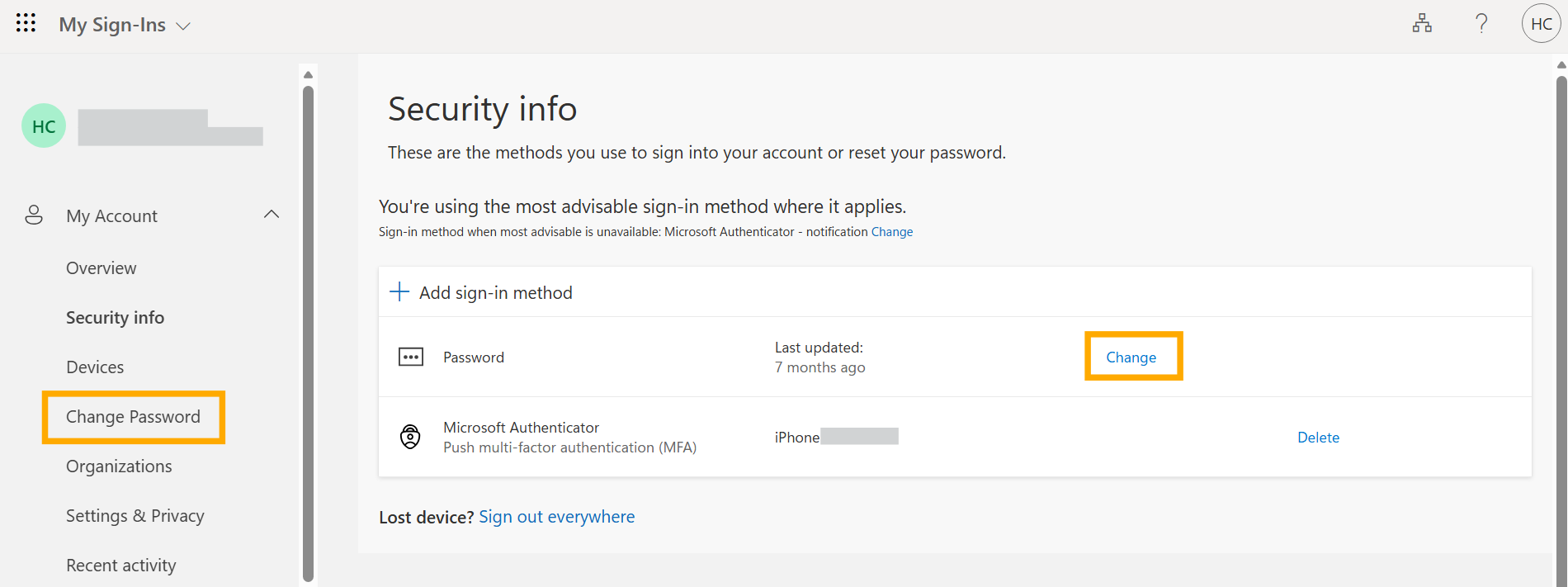Open Settings & Privacy page
Image resolution: width=1568 pixels, height=587 pixels.
coord(135,516)
